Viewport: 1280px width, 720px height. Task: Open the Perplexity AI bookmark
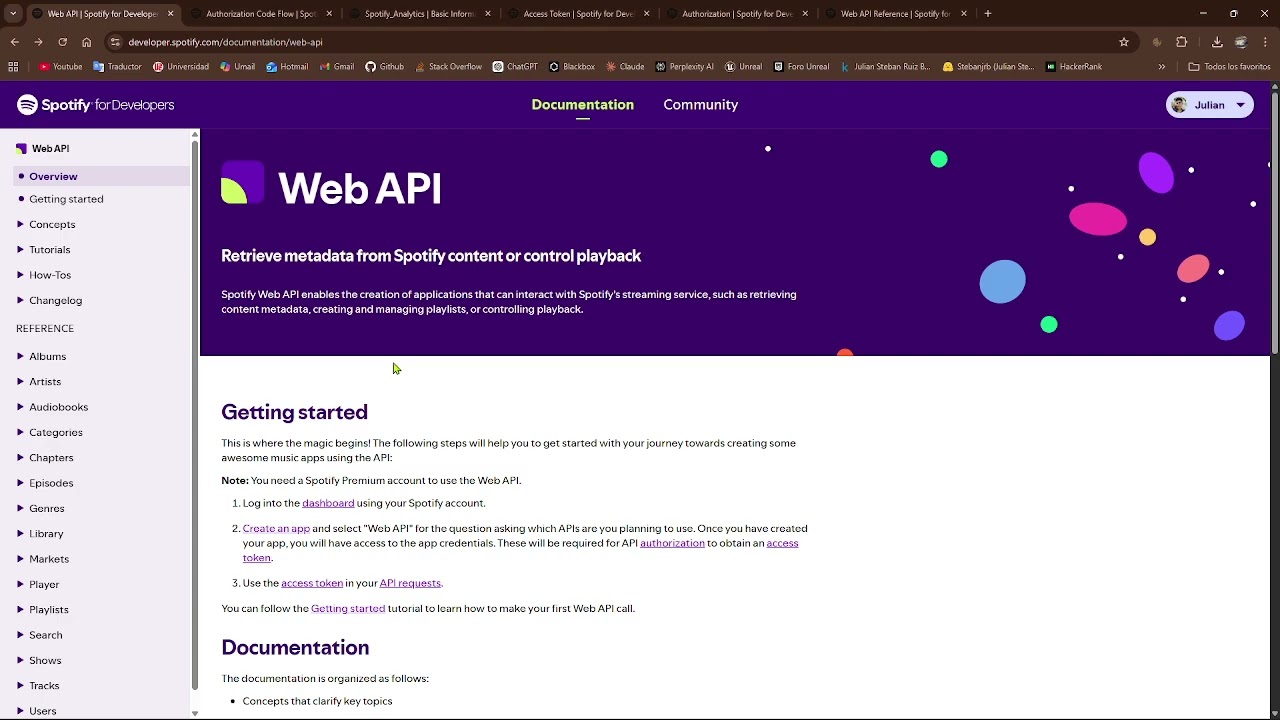tap(685, 67)
